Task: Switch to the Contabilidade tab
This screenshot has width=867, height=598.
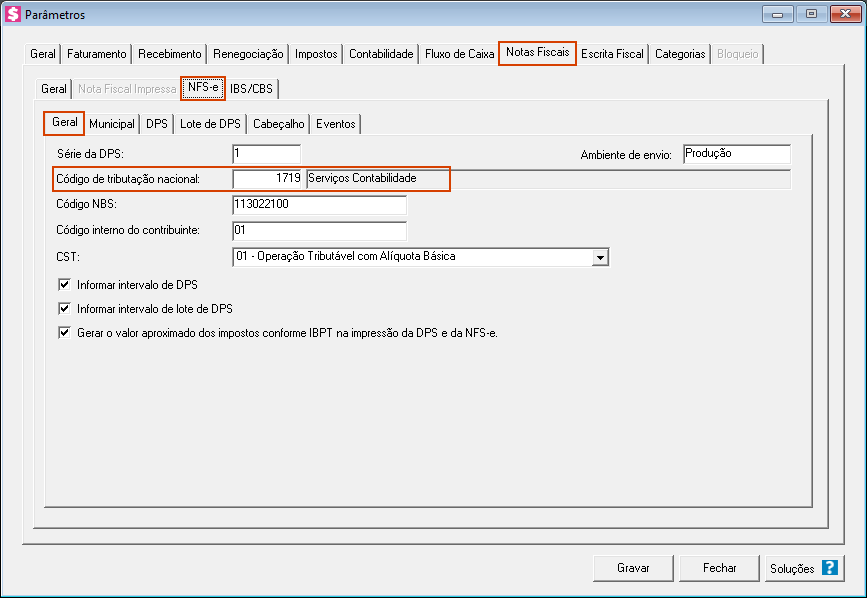Action: 381,54
